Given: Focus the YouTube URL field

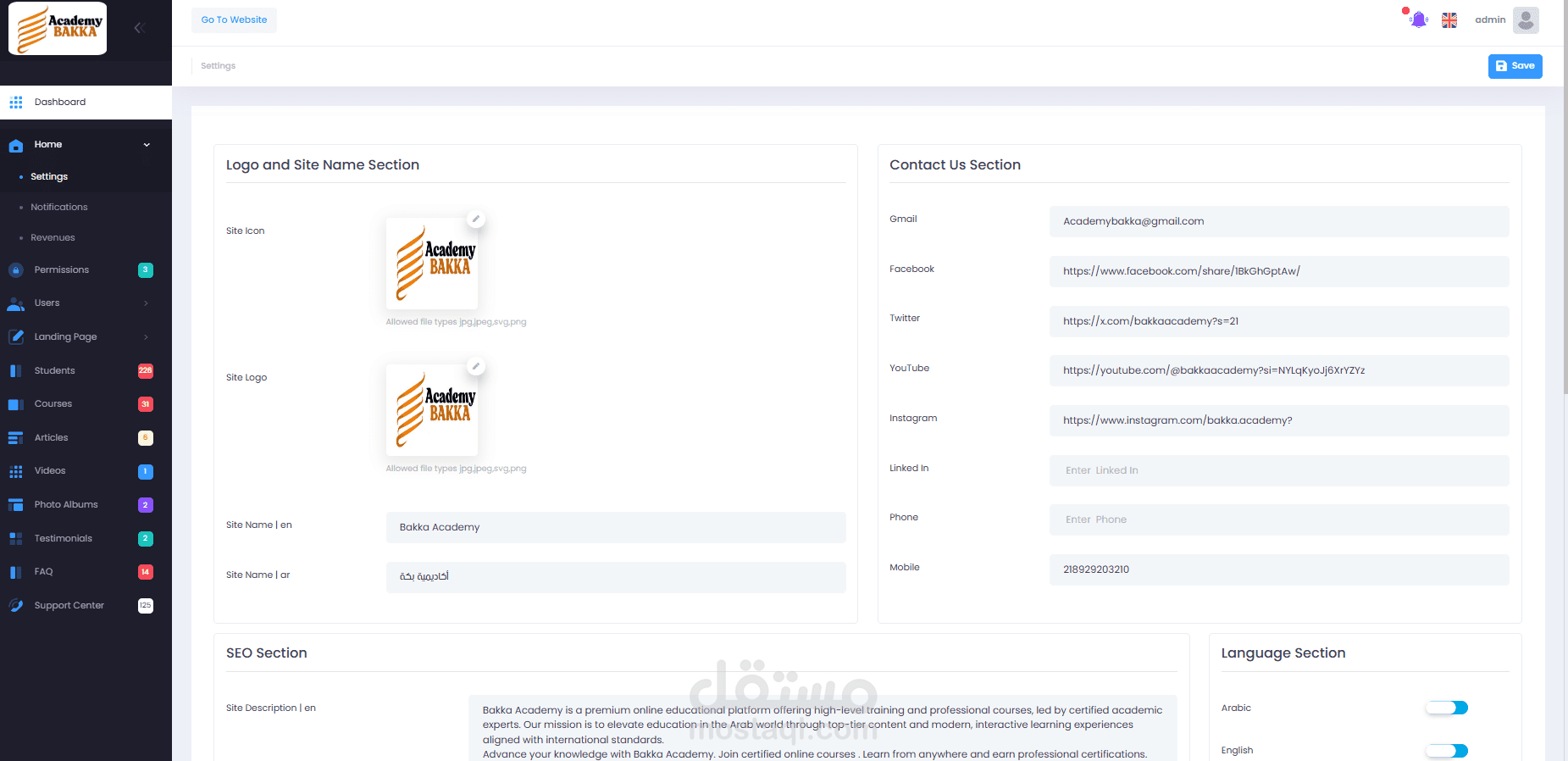Looking at the screenshot, I should tap(1279, 371).
